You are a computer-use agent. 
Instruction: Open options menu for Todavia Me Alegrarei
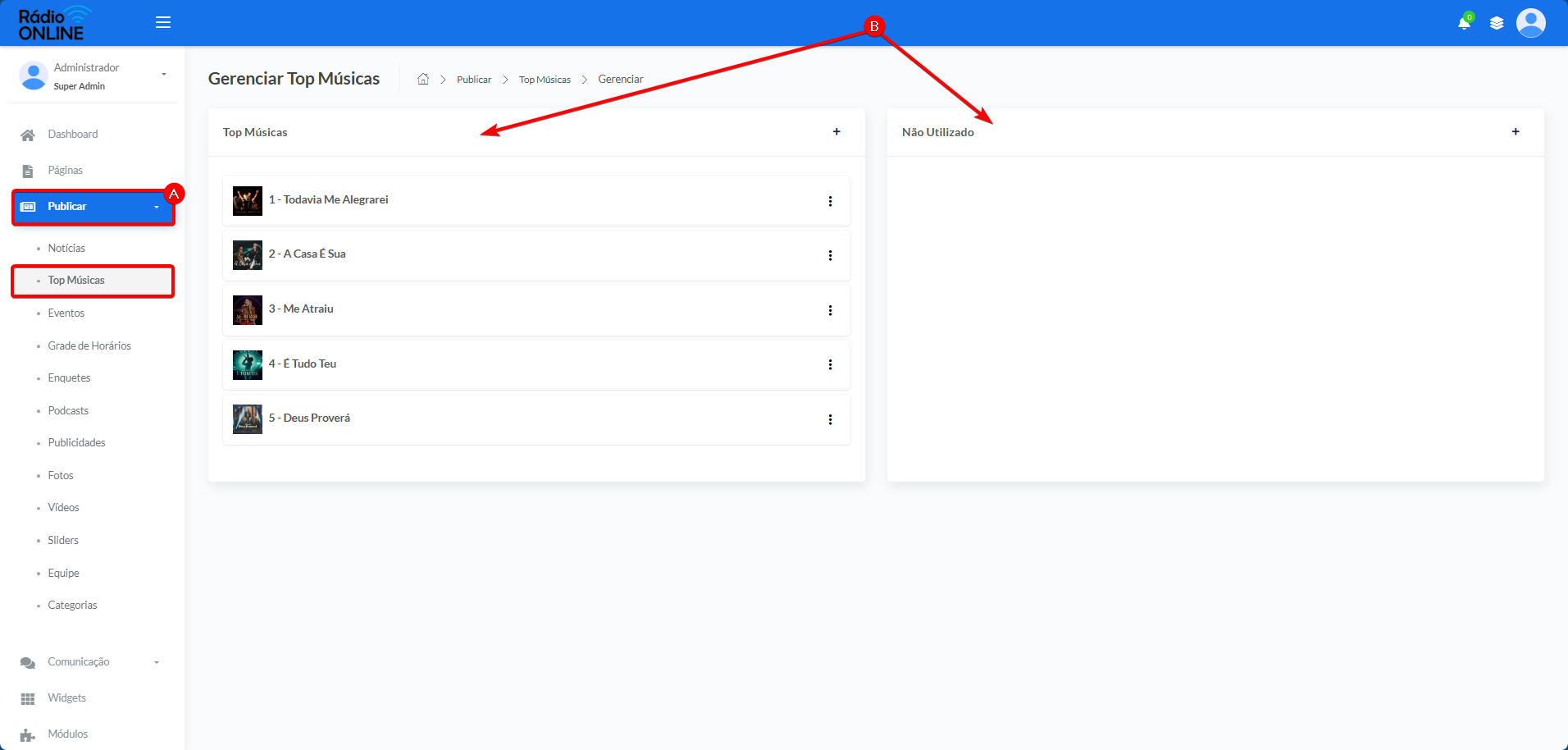pyautogui.click(x=830, y=201)
